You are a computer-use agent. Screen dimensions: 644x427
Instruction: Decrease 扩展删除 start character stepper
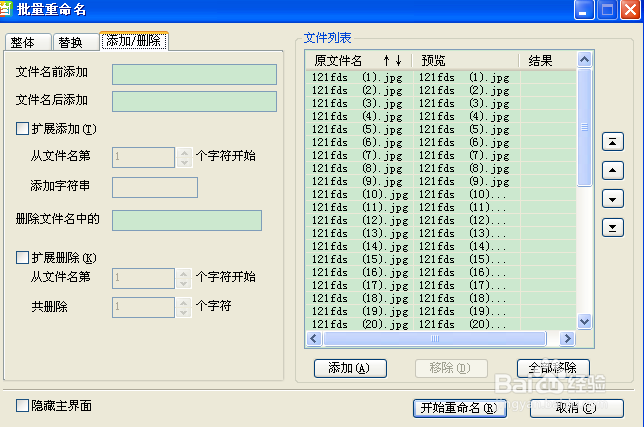tap(184, 284)
